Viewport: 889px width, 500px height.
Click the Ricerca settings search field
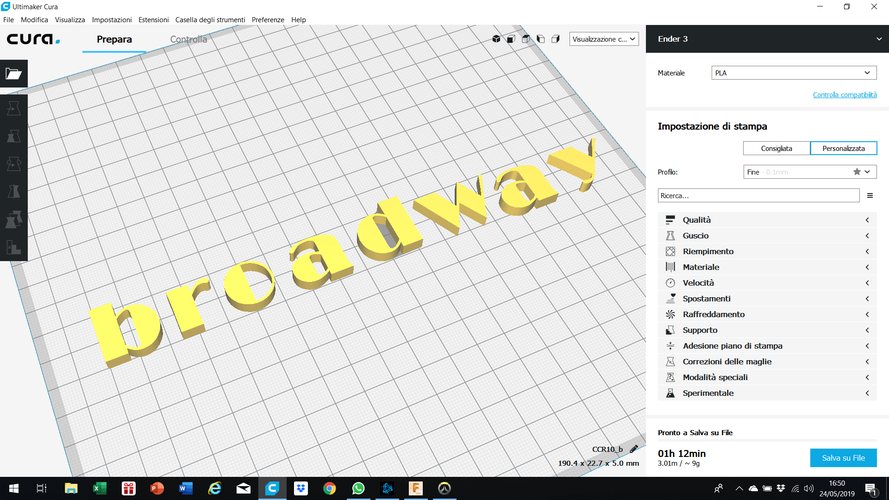pyautogui.click(x=759, y=196)
